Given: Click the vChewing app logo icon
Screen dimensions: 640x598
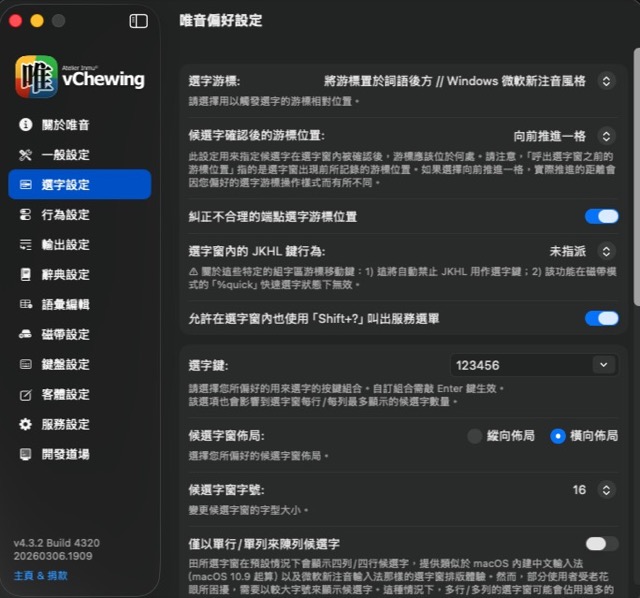Looking at the screenshot, I should coord(36,77).
